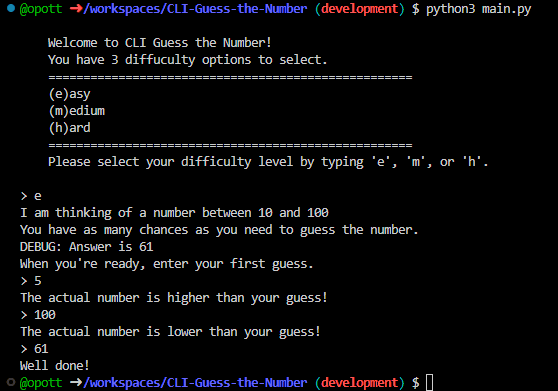
Task: Click the DEBUG: Answer is 61 line
Action: coord(86,247)
